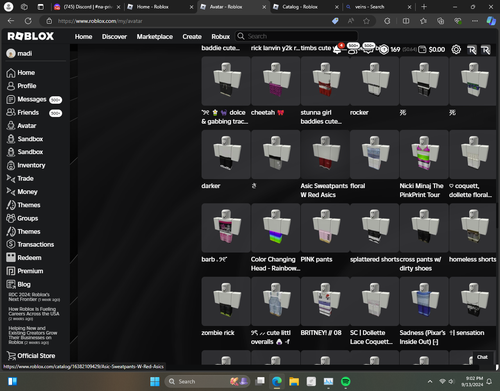
Task: Click the Roblox logo
Action: pos(31,36)
